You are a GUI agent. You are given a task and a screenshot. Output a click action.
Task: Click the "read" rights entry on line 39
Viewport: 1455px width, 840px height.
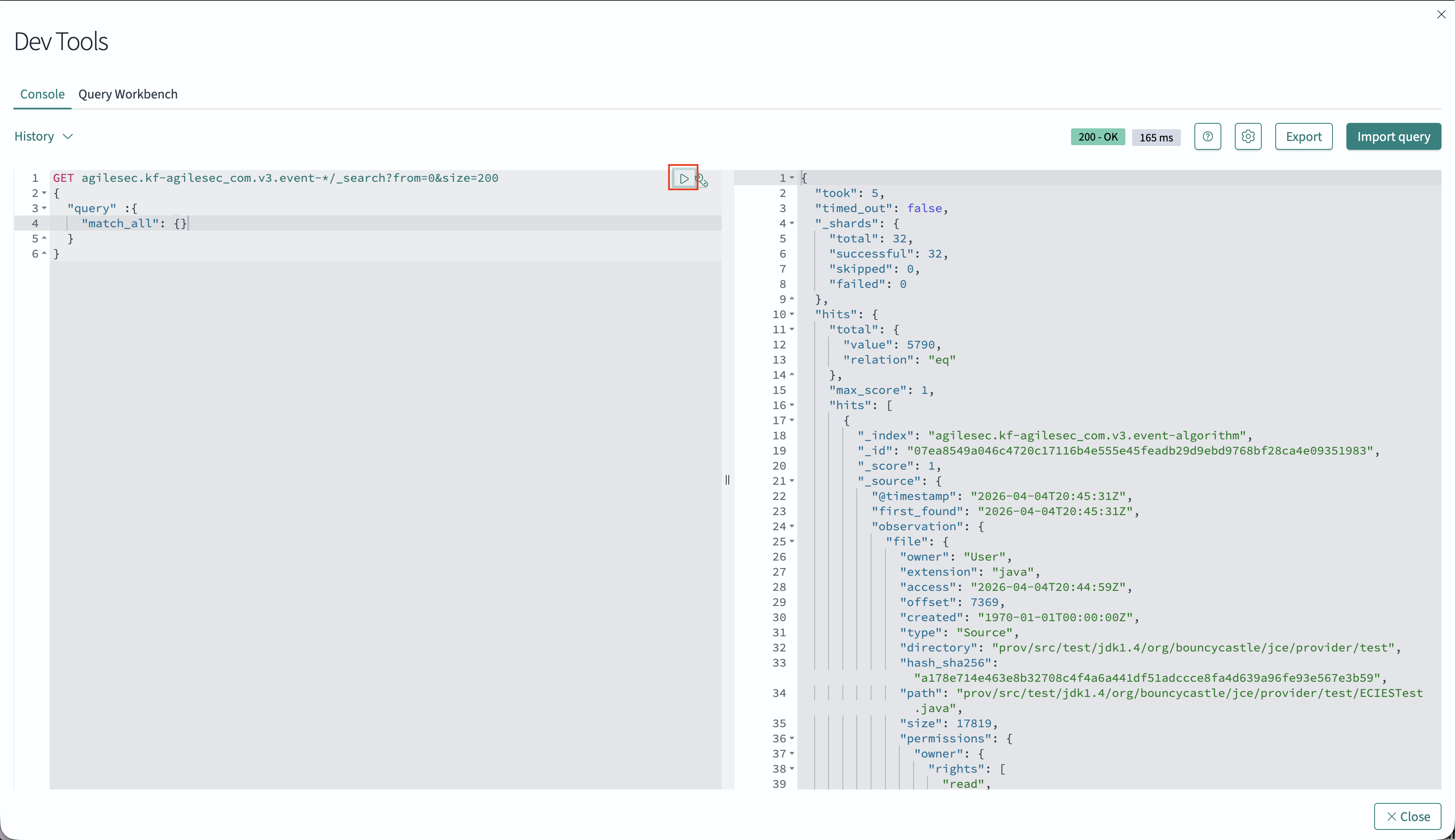pyautogui.click(x=966, y=784)
